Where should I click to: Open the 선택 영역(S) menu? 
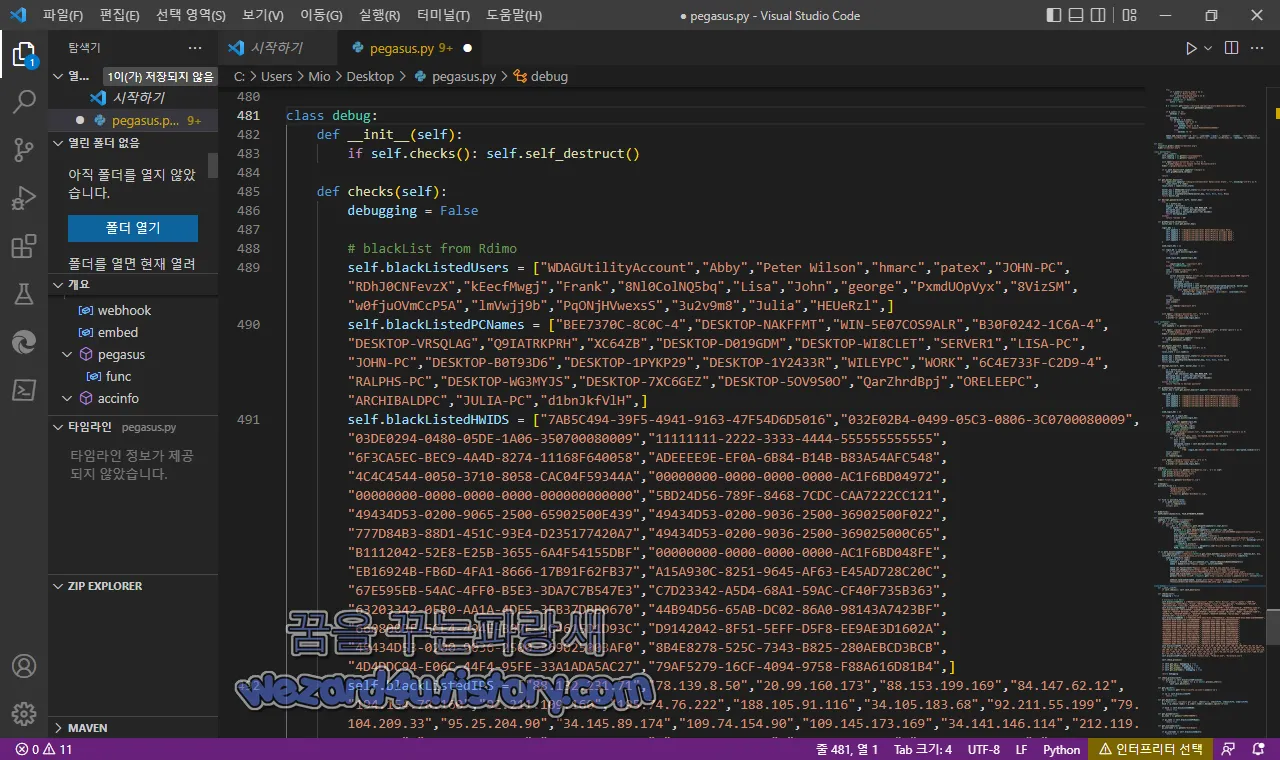tap(191, 16)
